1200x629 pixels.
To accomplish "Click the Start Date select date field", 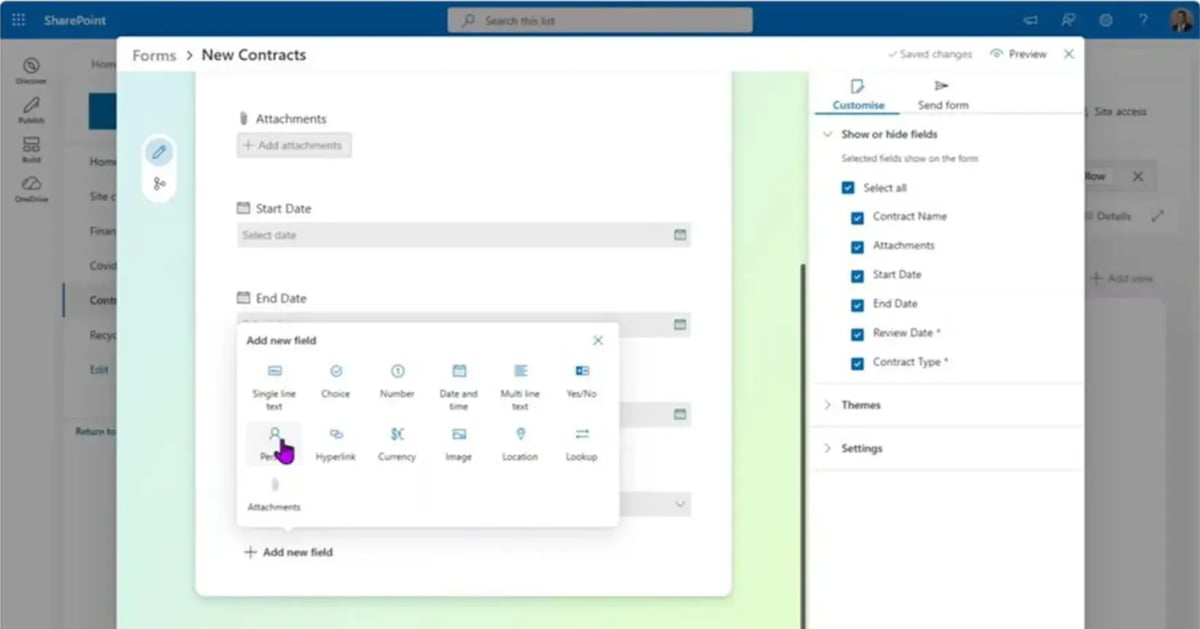I will click(464, 235).
